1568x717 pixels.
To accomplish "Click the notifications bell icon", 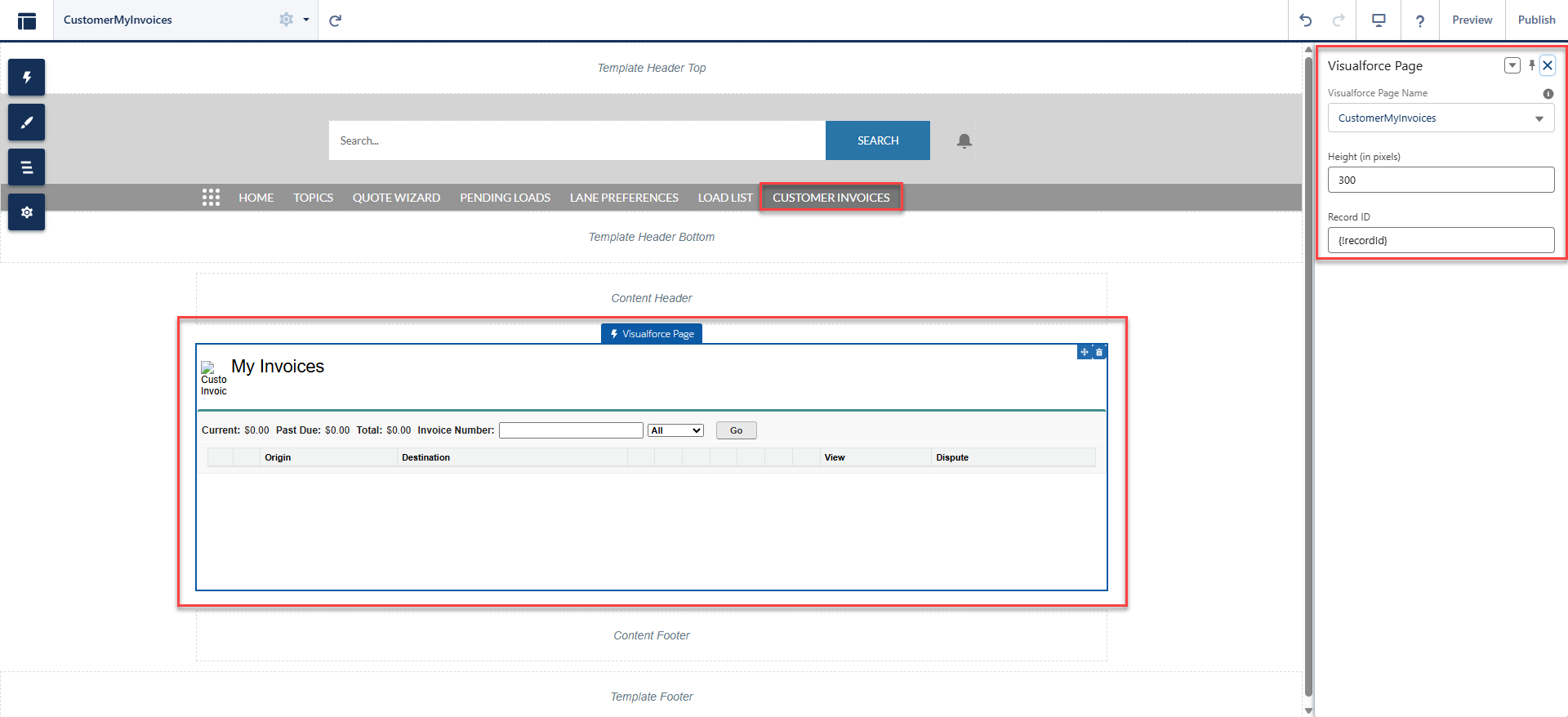I will pyautogui.click(x=964, y=141).
